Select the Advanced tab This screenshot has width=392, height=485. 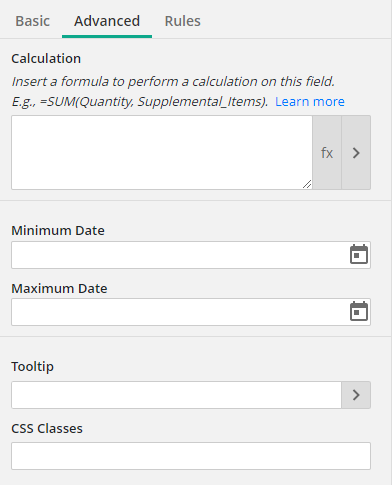(x=107, y=21)
